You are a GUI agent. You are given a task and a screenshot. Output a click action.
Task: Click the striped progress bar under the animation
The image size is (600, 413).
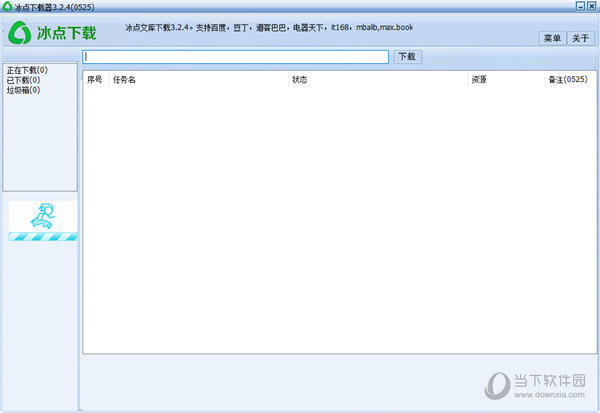tap(43, 237)
